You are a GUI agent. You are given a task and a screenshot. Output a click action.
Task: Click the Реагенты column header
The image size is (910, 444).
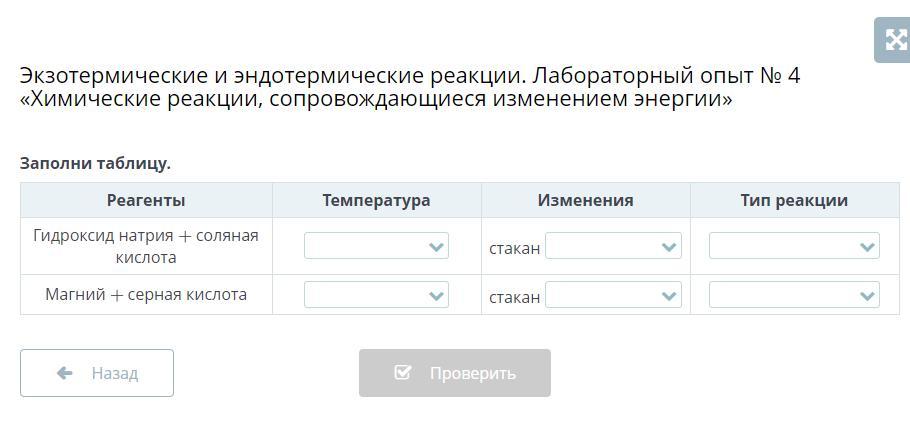[x=146, y=200]
